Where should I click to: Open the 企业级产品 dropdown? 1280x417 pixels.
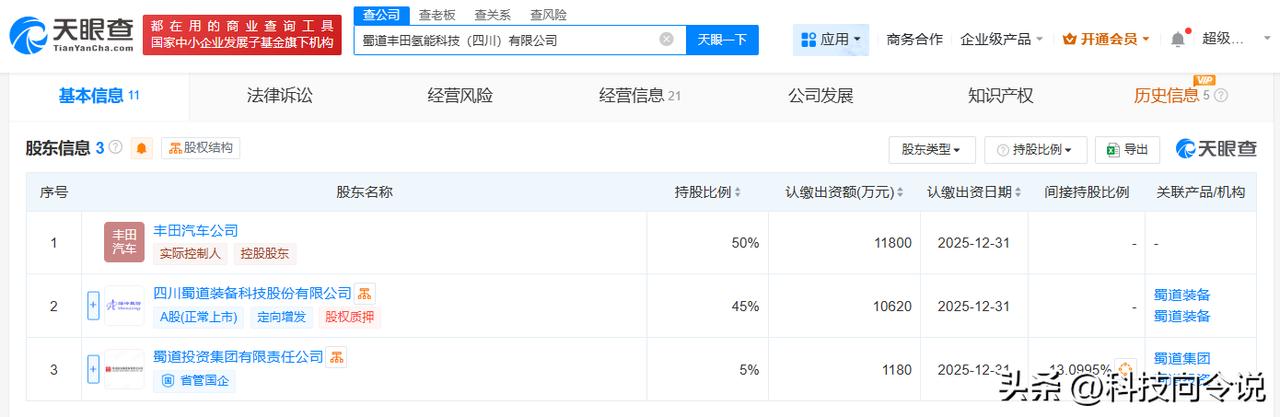click(1001, 39)
